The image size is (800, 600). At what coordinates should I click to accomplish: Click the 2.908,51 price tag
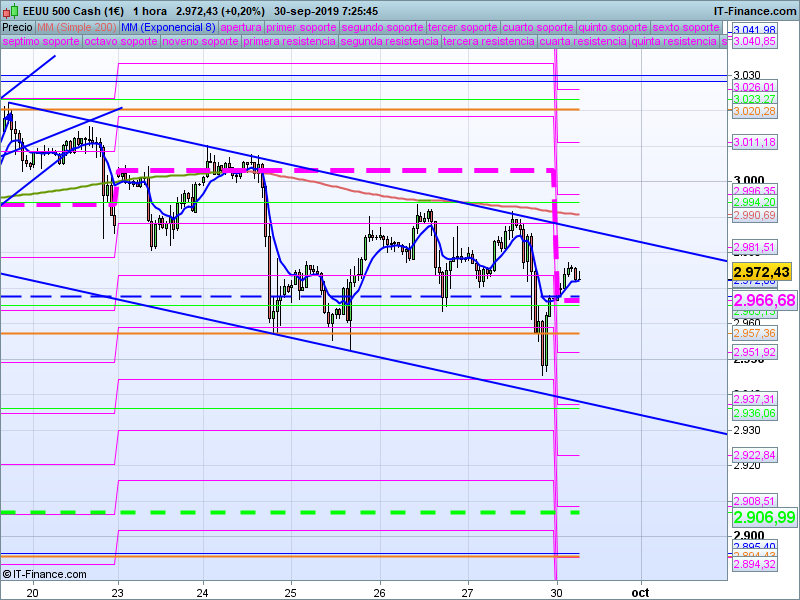[755, 501]
